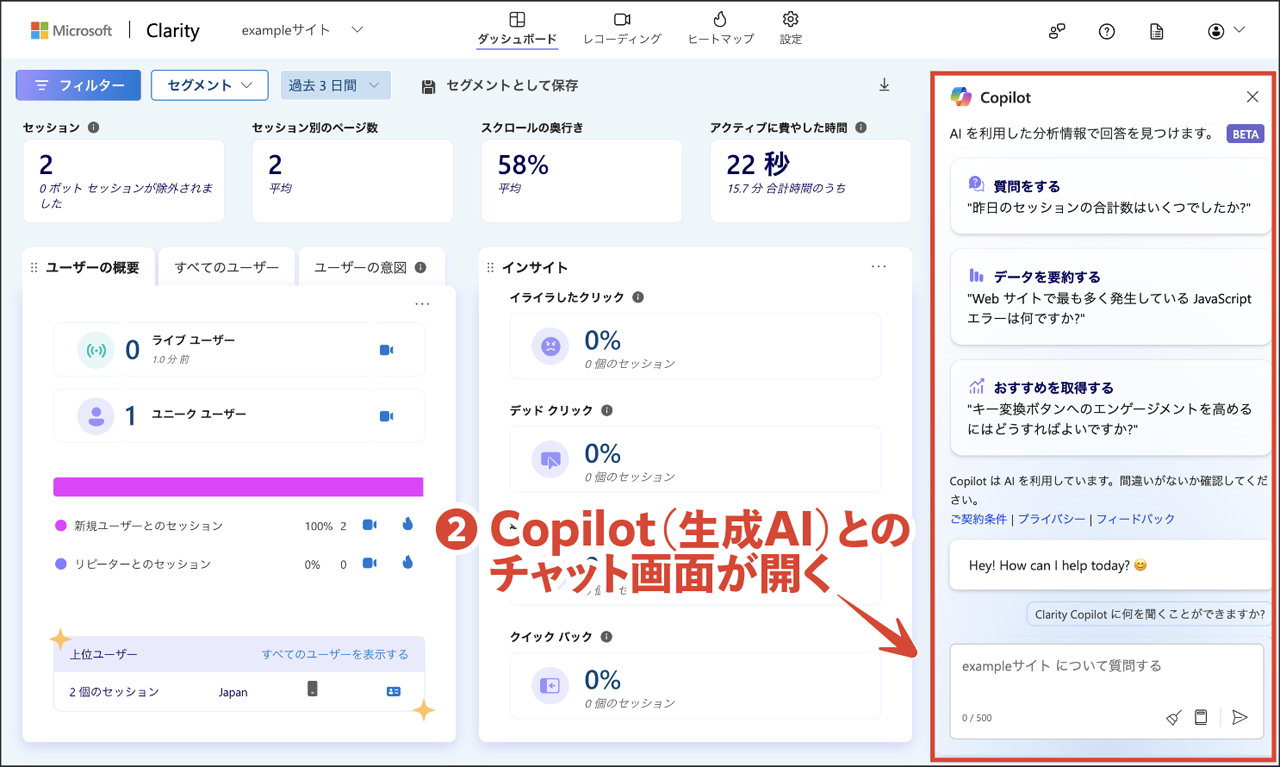Click the purple new-user session bar
This screenshot has height=767, width=1280.
click(x=238, y=487)
